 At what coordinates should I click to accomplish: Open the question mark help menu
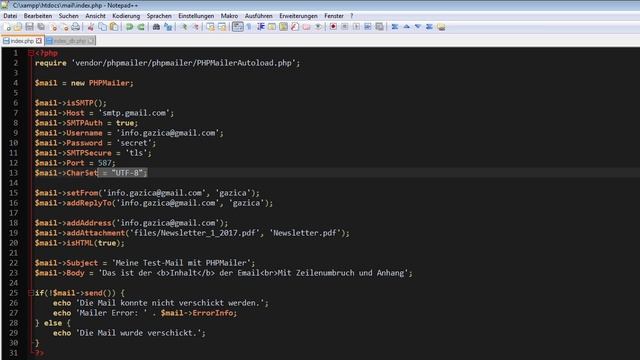352,16
